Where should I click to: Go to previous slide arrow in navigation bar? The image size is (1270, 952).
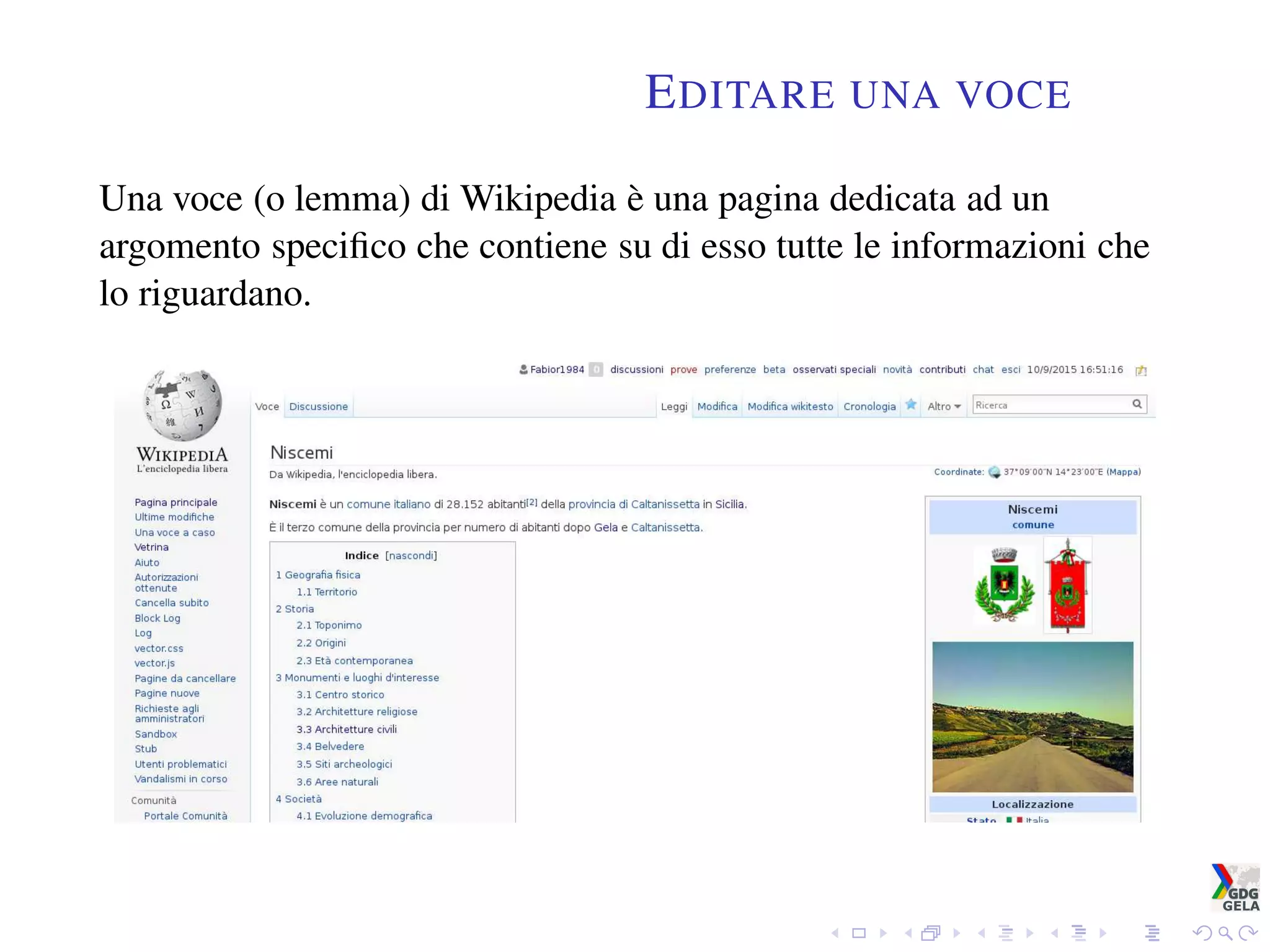[835, 933]
